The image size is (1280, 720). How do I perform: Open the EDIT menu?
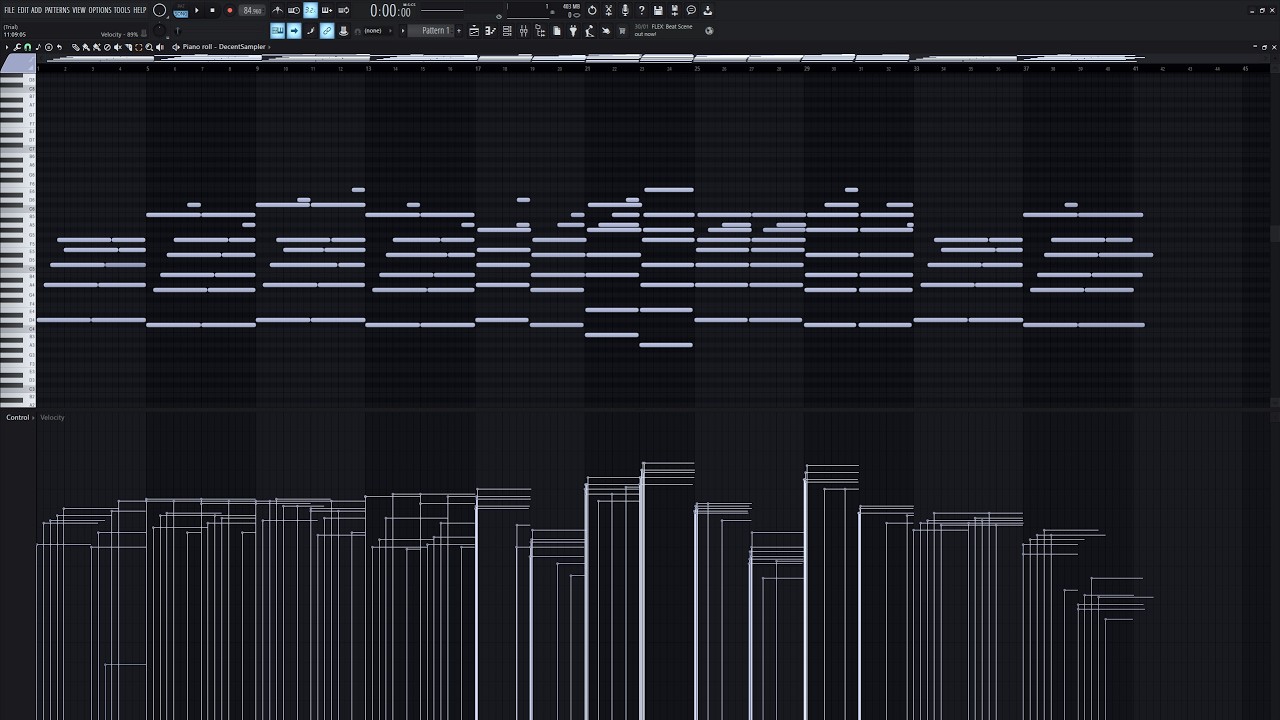[x=23, y=10]
